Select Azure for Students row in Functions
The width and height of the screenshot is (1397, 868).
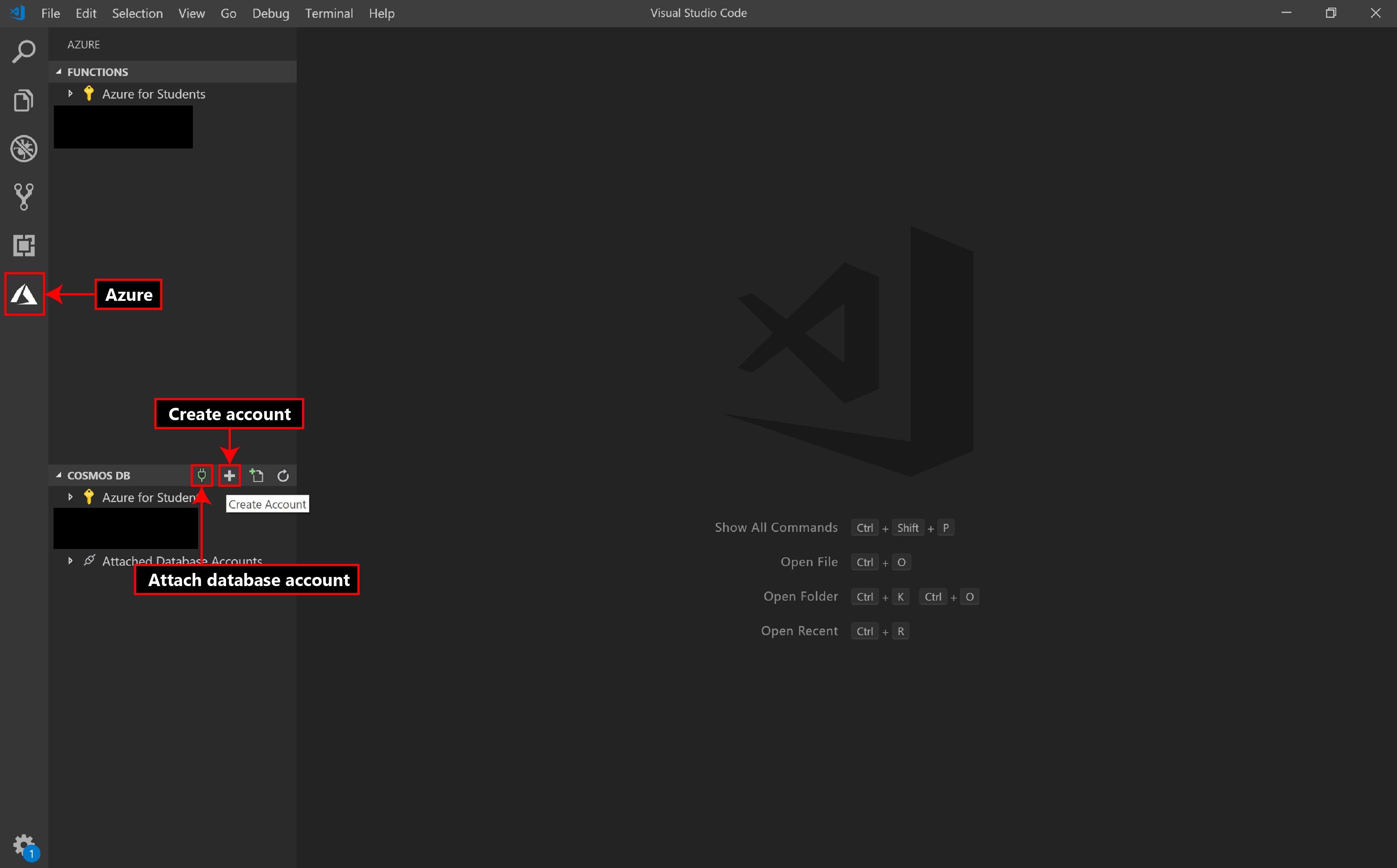tap(172, 93)
